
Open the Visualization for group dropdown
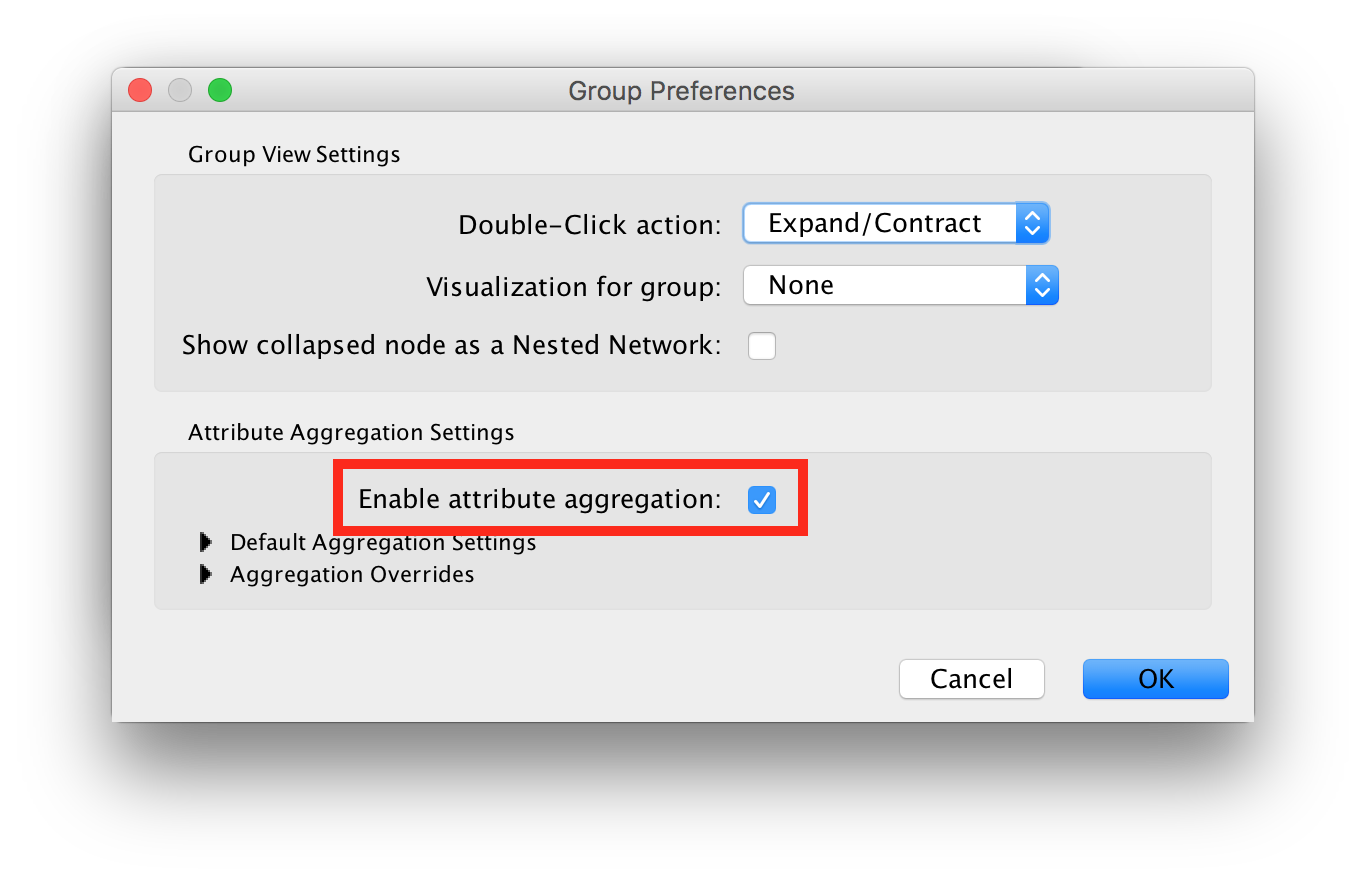point(885,285)
